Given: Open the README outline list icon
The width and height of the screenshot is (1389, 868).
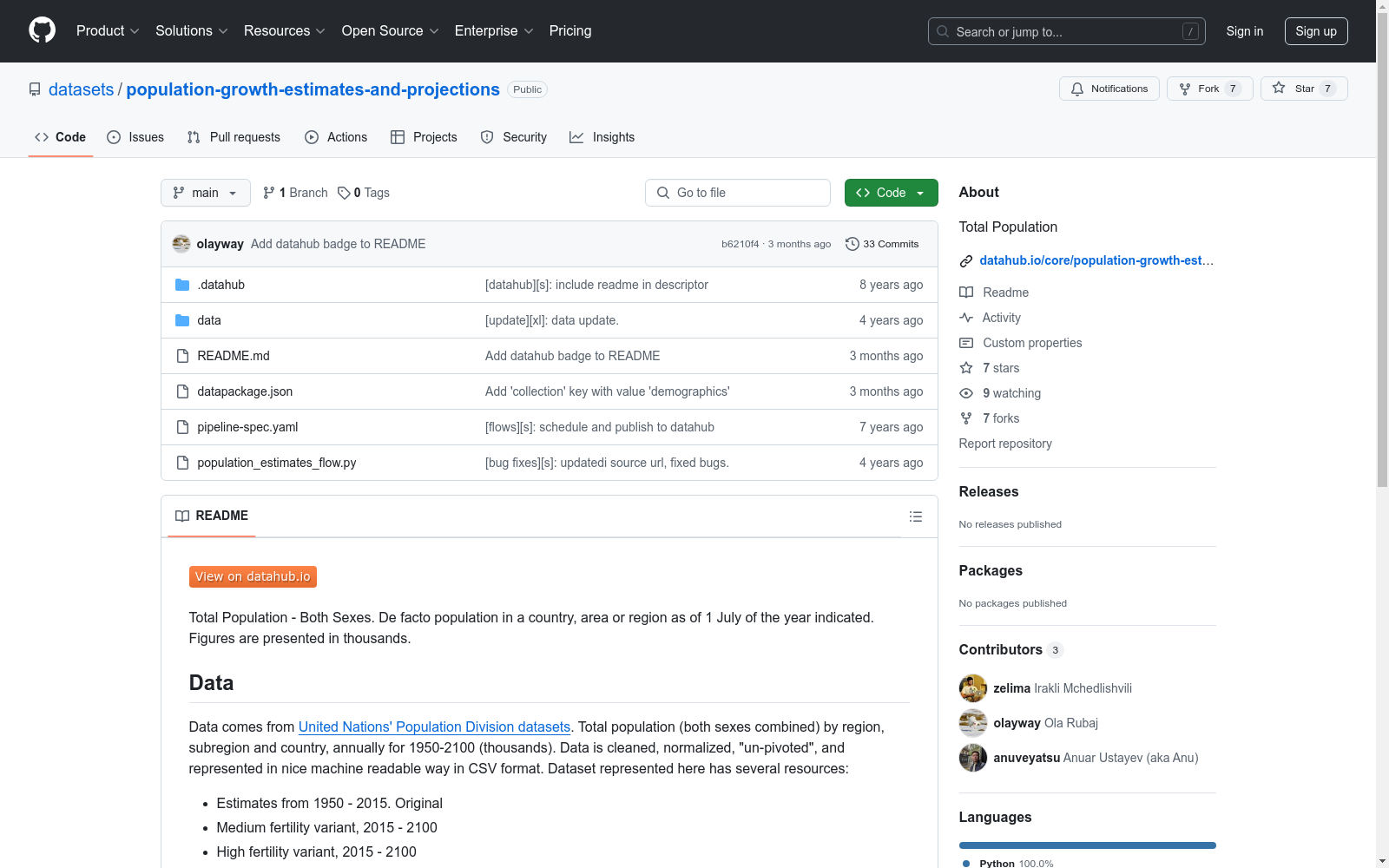Looking at the screenshot, I should [x=915, y=516].
